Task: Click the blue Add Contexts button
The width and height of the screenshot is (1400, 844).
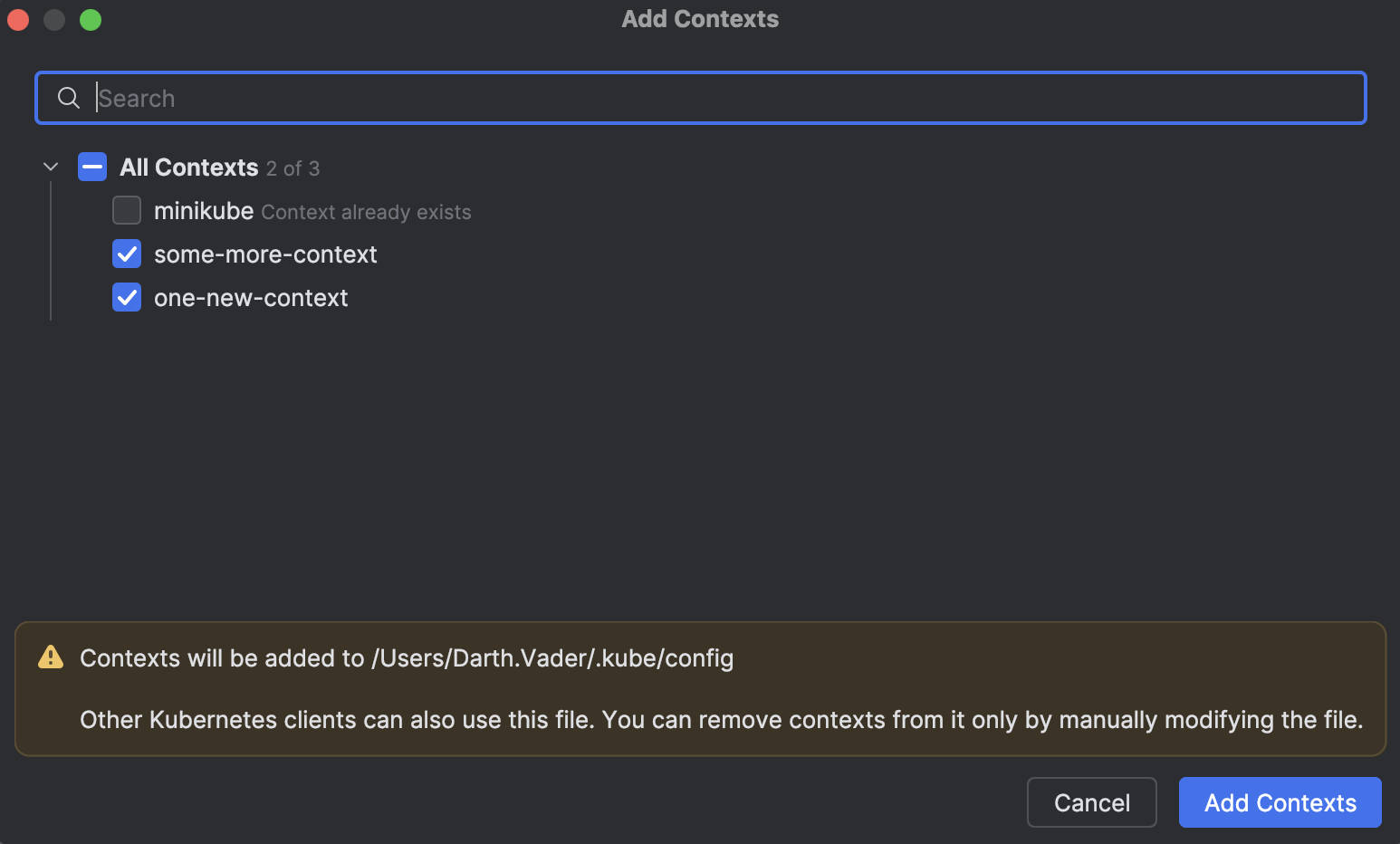Action: click(x=1280, y=802)
